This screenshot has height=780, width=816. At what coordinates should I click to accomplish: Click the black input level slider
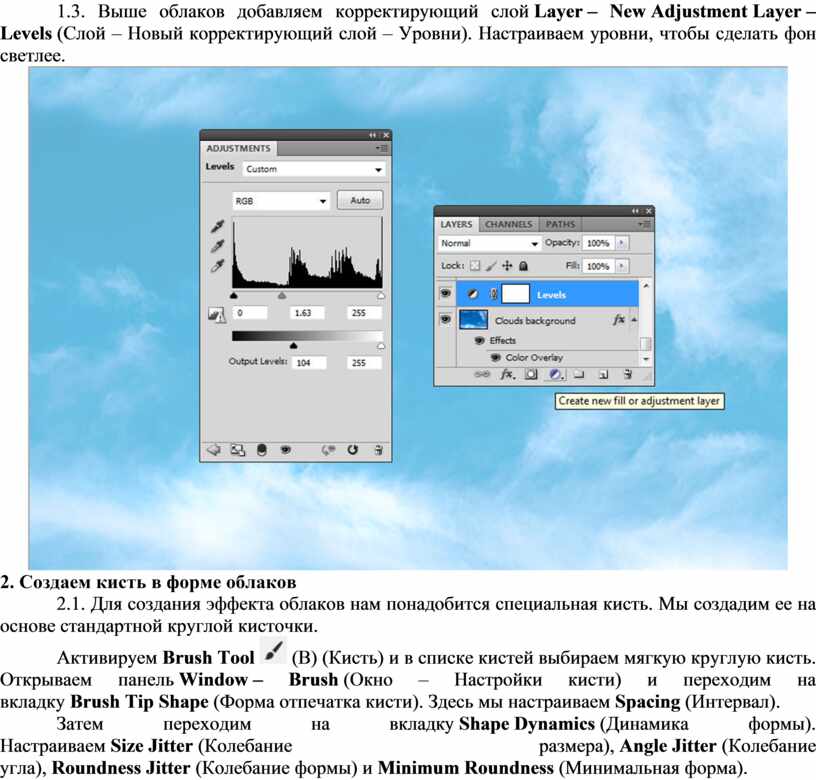(234, 296)
